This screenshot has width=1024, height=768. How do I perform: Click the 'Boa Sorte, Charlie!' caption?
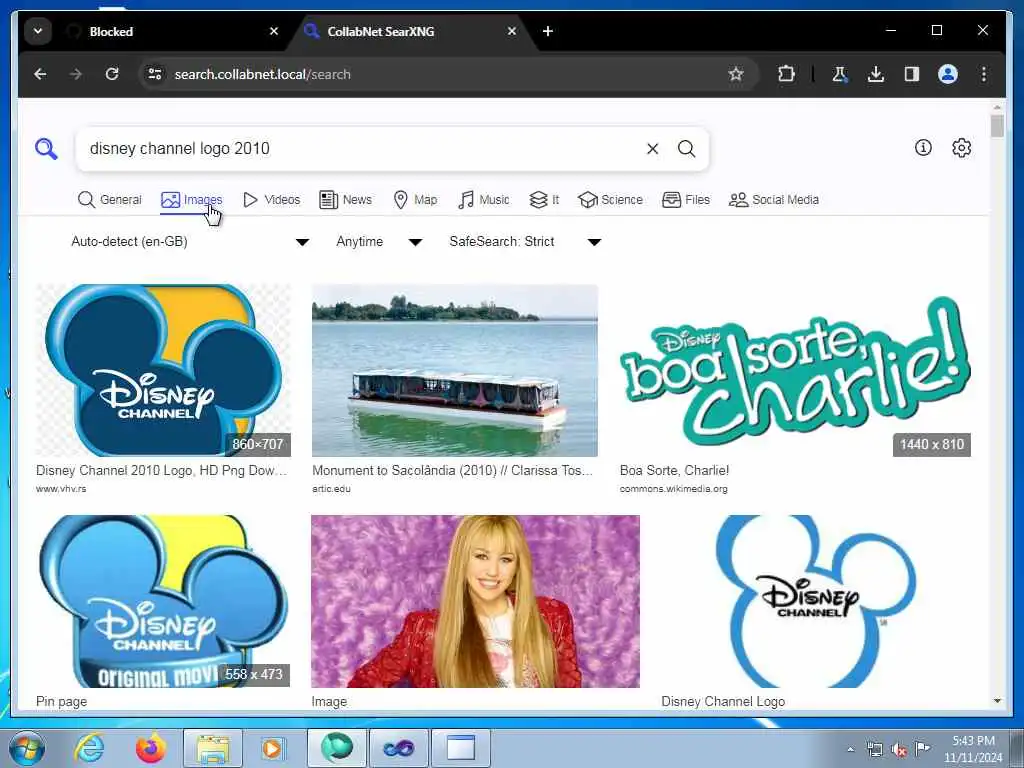tap(674, 470)
